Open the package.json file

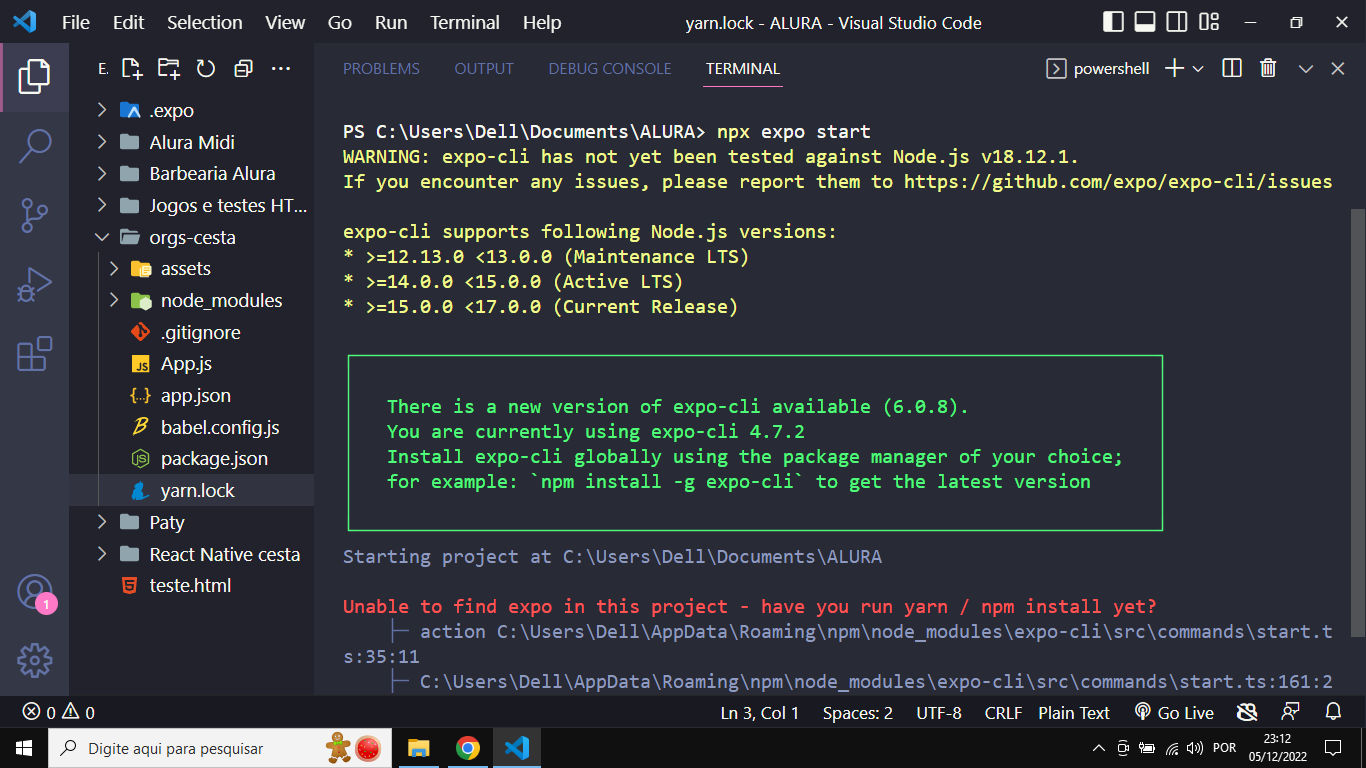(x=191, y=459)
